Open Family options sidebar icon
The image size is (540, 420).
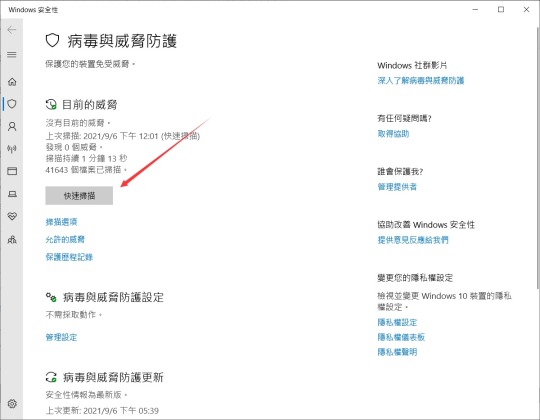pos(12,239)
